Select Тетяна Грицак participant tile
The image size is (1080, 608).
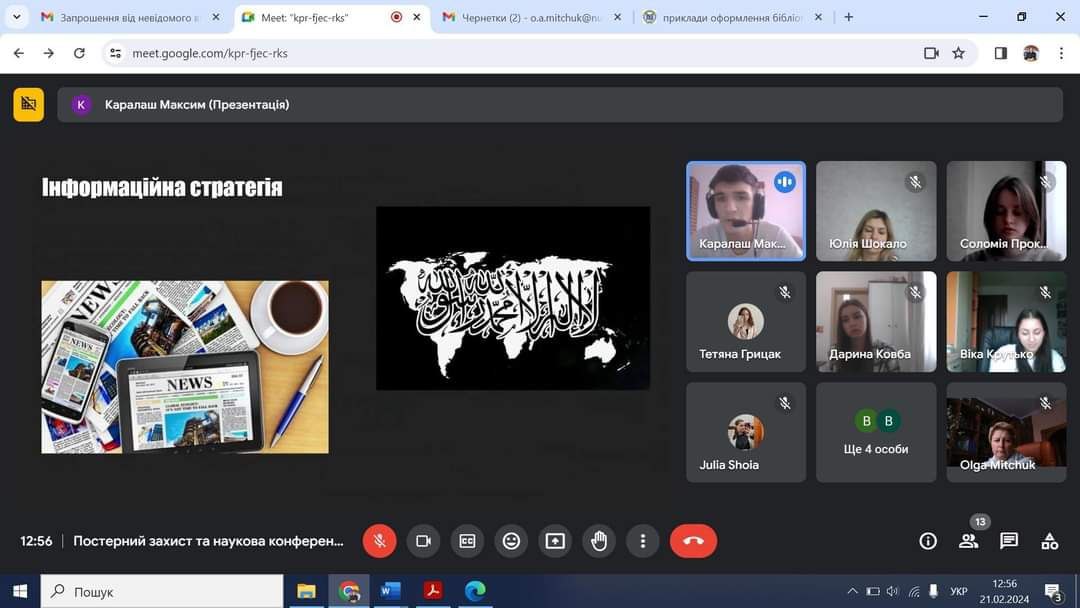pos(746,322)
